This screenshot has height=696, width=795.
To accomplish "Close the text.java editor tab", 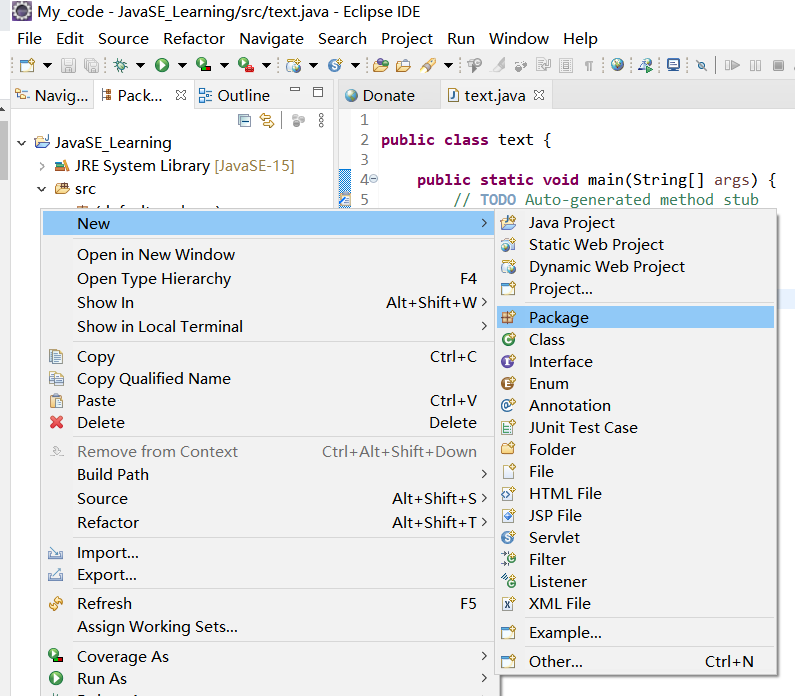I will click(x=539, y=95).
